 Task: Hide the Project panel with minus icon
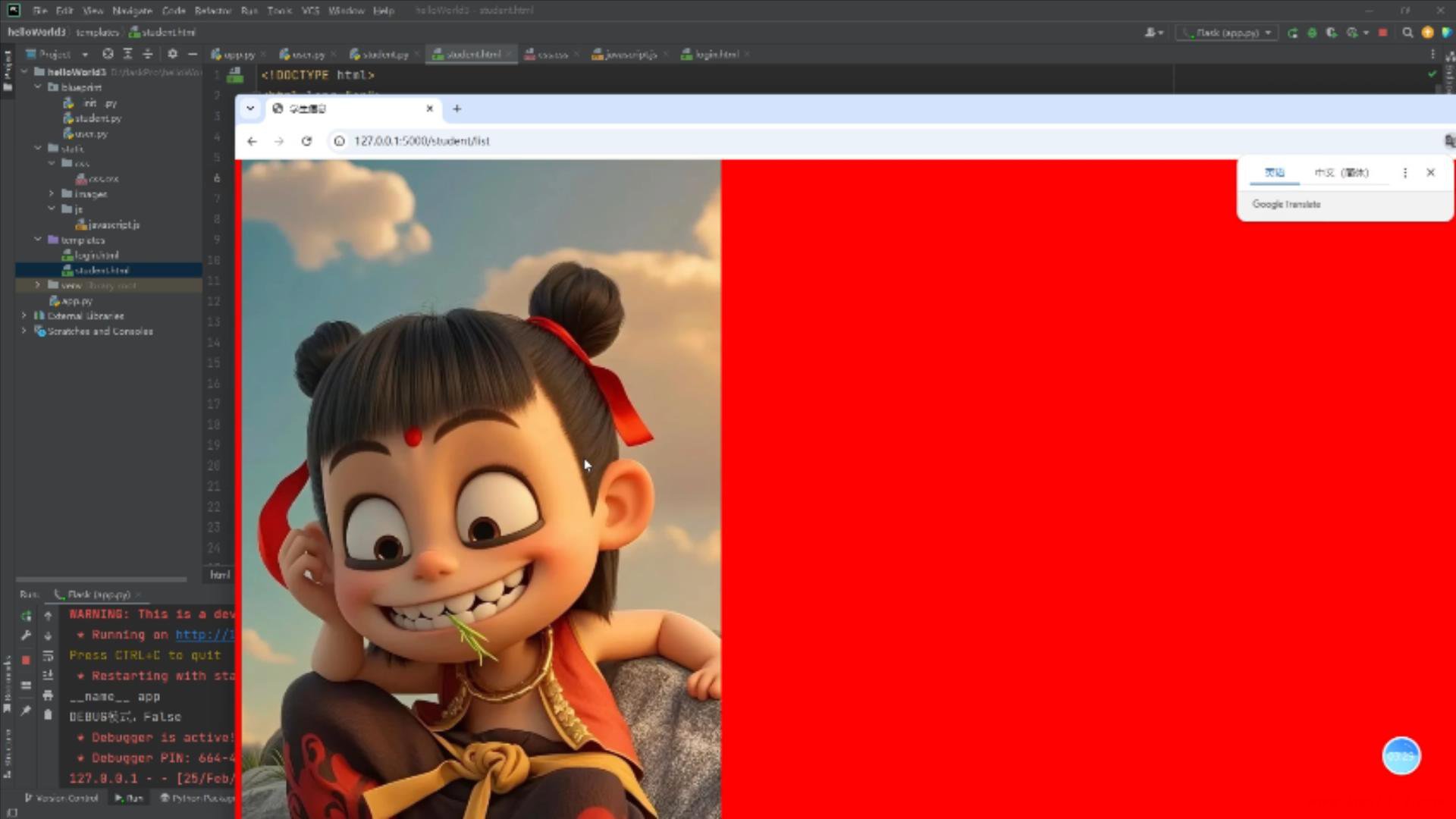[193, 54]
